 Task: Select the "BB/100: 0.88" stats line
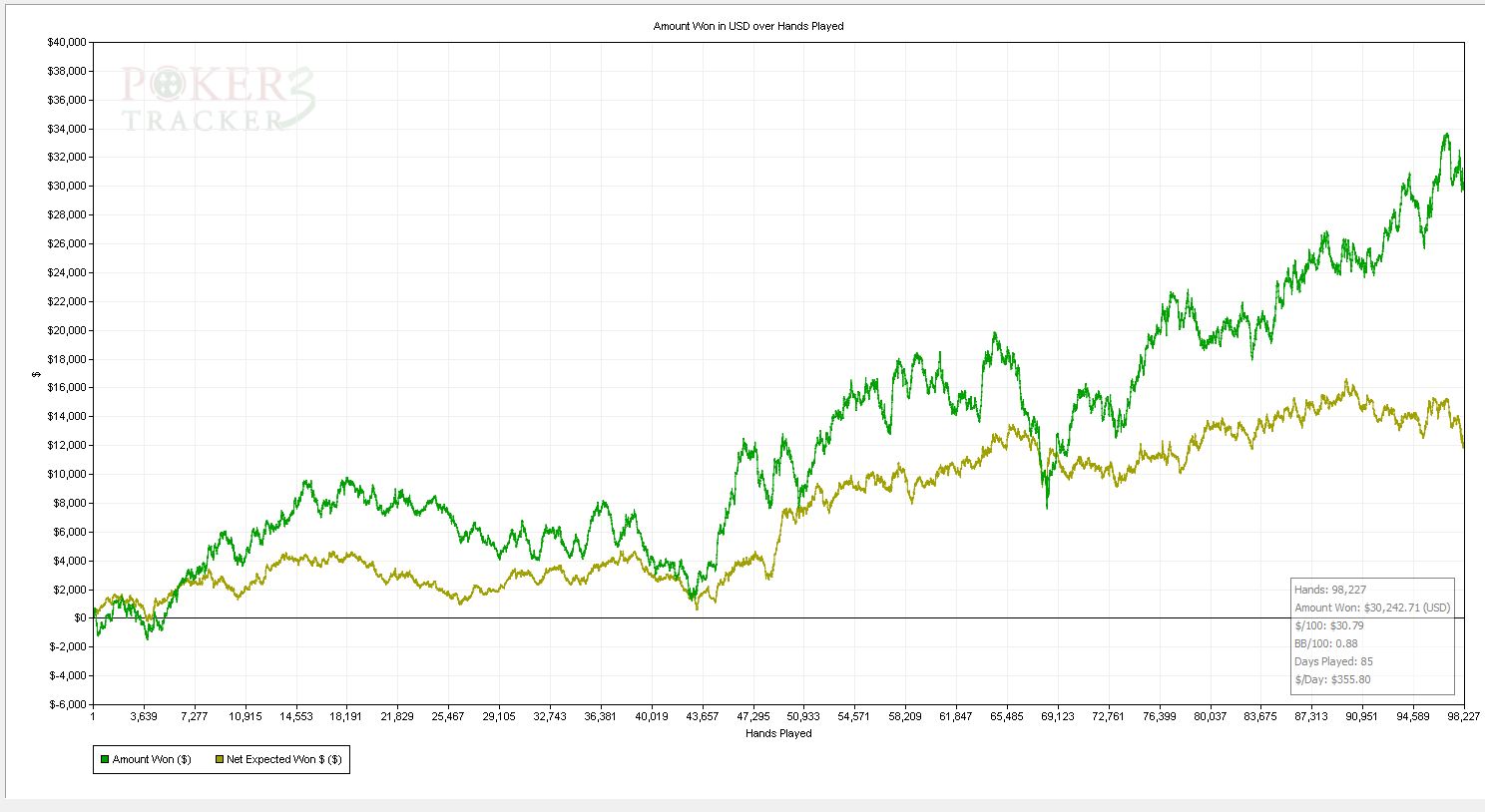pos(1325,643)
